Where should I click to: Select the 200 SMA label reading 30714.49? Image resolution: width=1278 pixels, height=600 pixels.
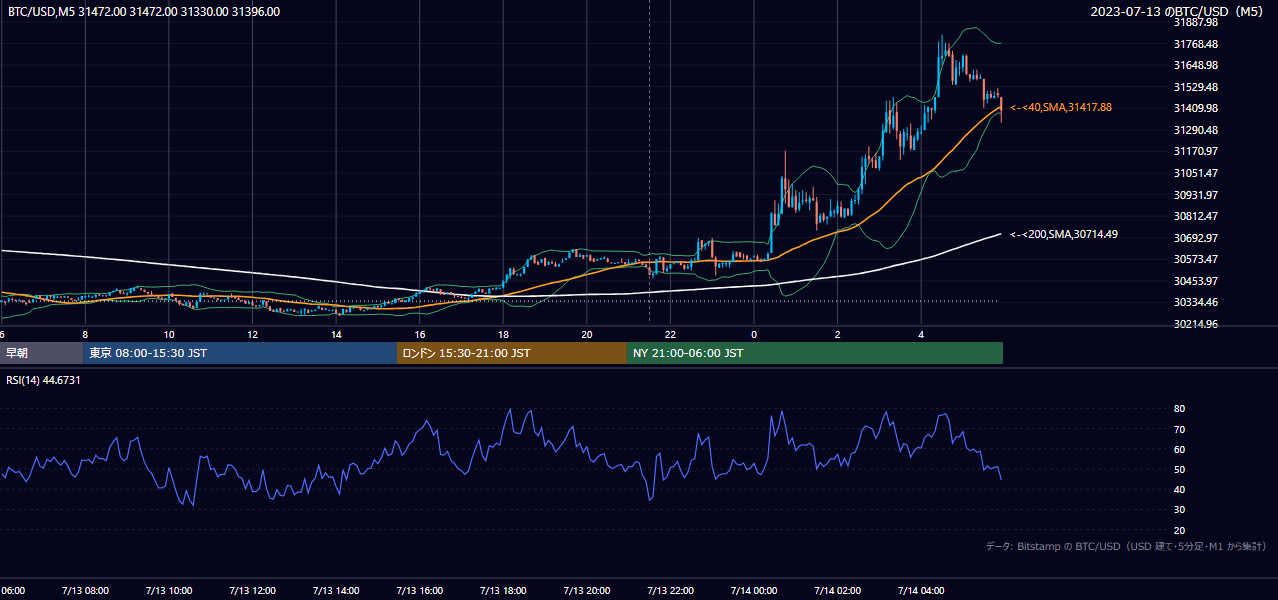pos(1064,234)
